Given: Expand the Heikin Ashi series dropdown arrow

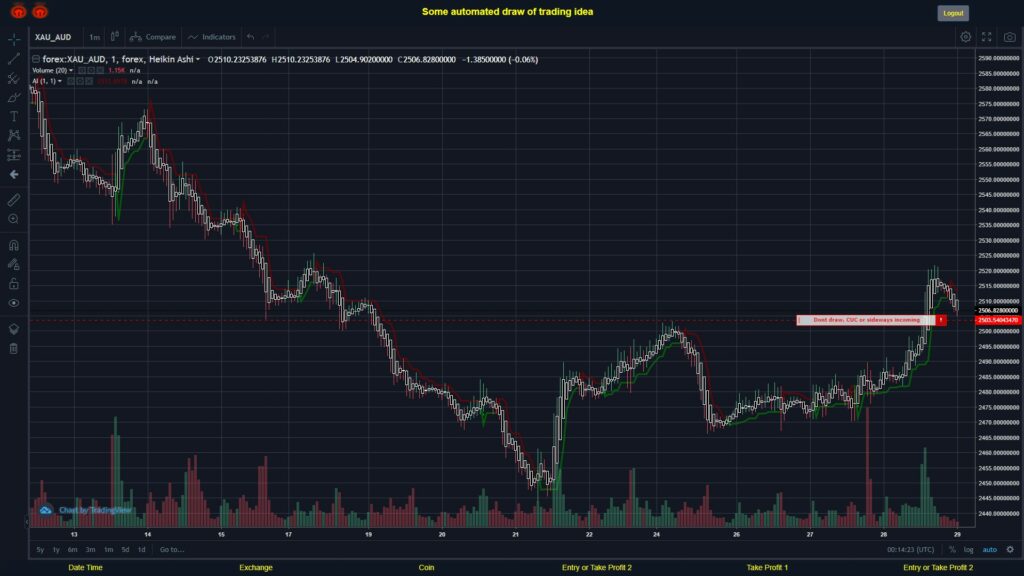Looking at the screenshot, I should click(x=198, y=59).
